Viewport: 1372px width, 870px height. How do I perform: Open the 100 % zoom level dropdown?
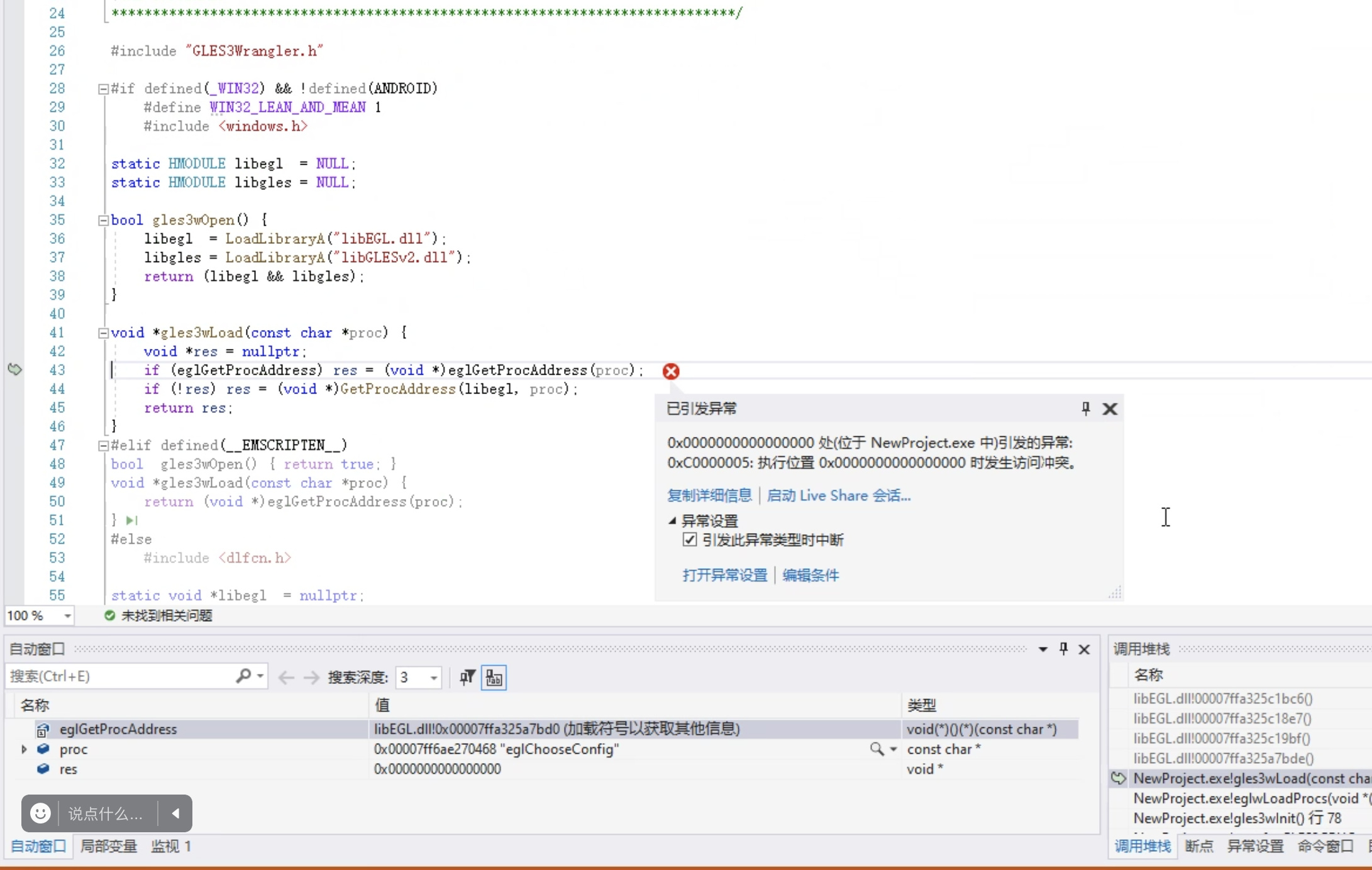(x=67, y=615)
